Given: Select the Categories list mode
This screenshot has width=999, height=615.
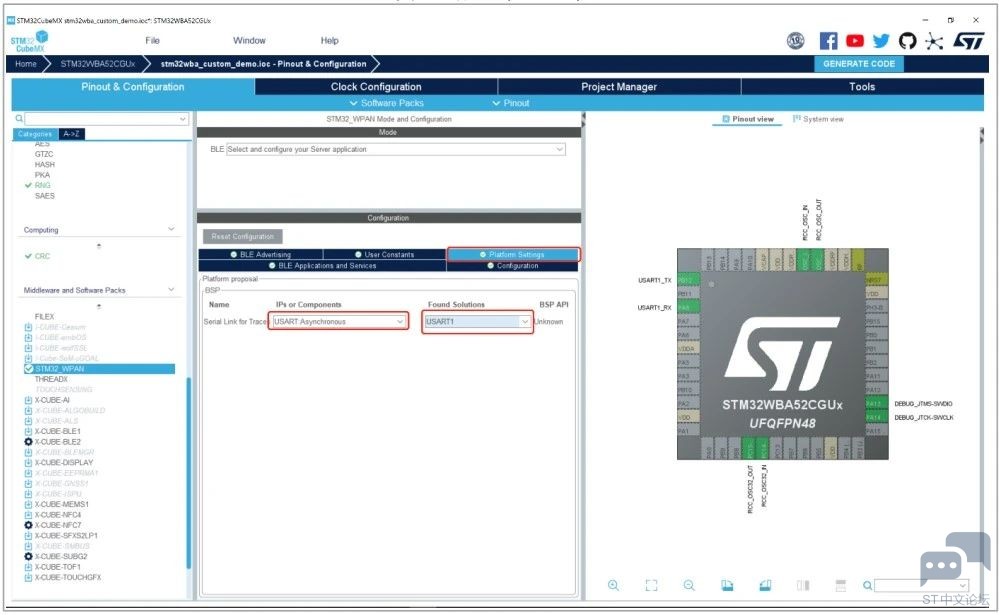Looking at the screenshot, I should (35, 134).
